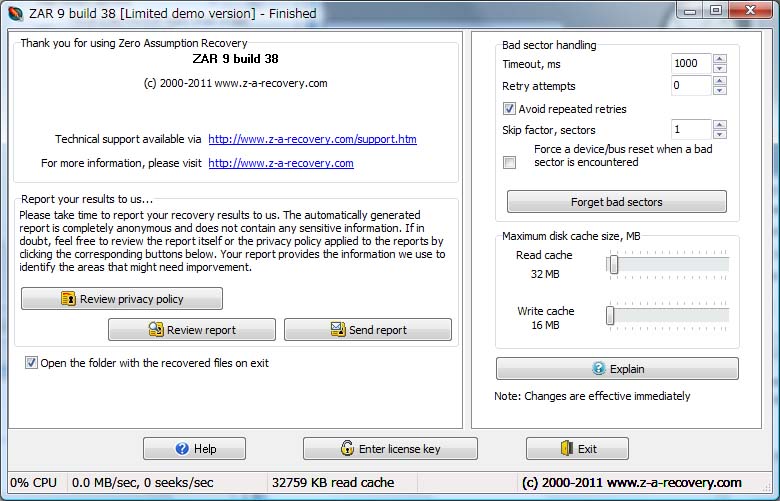Click '32759 KB read cache' status text
The image size is (780, 501).
tap(333, 483)
